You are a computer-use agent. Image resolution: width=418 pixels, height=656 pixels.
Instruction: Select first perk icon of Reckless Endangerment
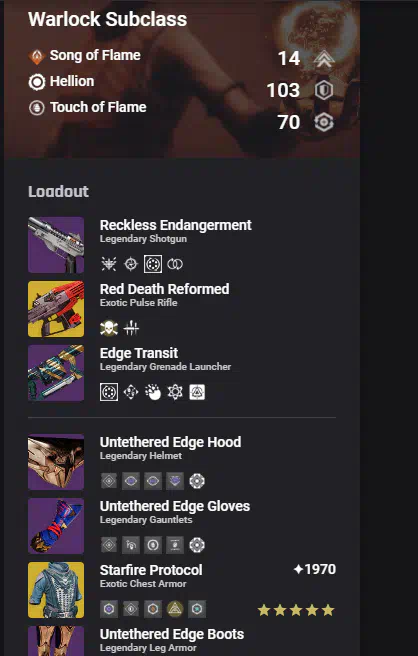(x=109, y=264)
